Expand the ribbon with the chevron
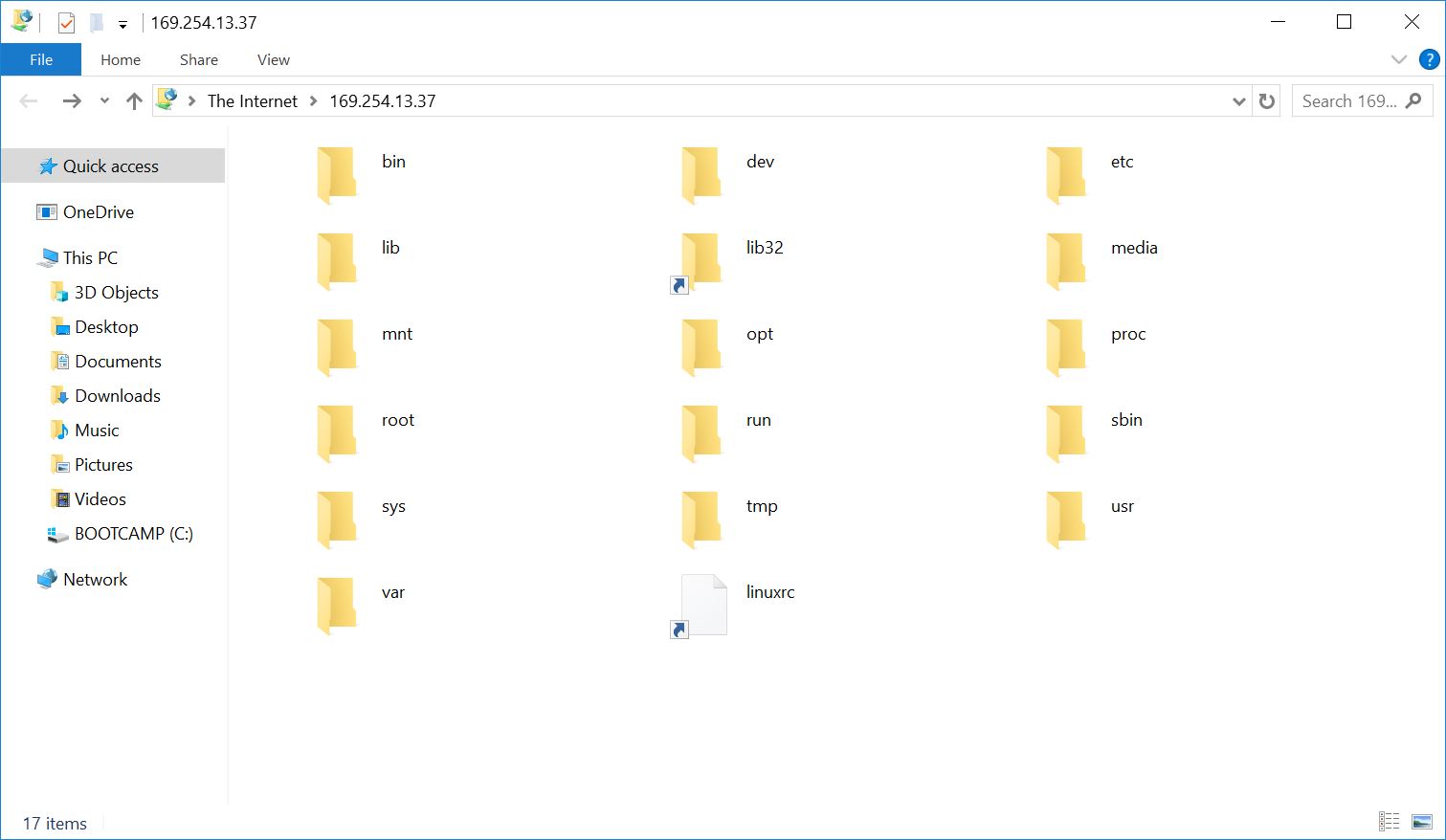Image resolution: width=1446 pixels, height=840 pixels. point(1399,59)
